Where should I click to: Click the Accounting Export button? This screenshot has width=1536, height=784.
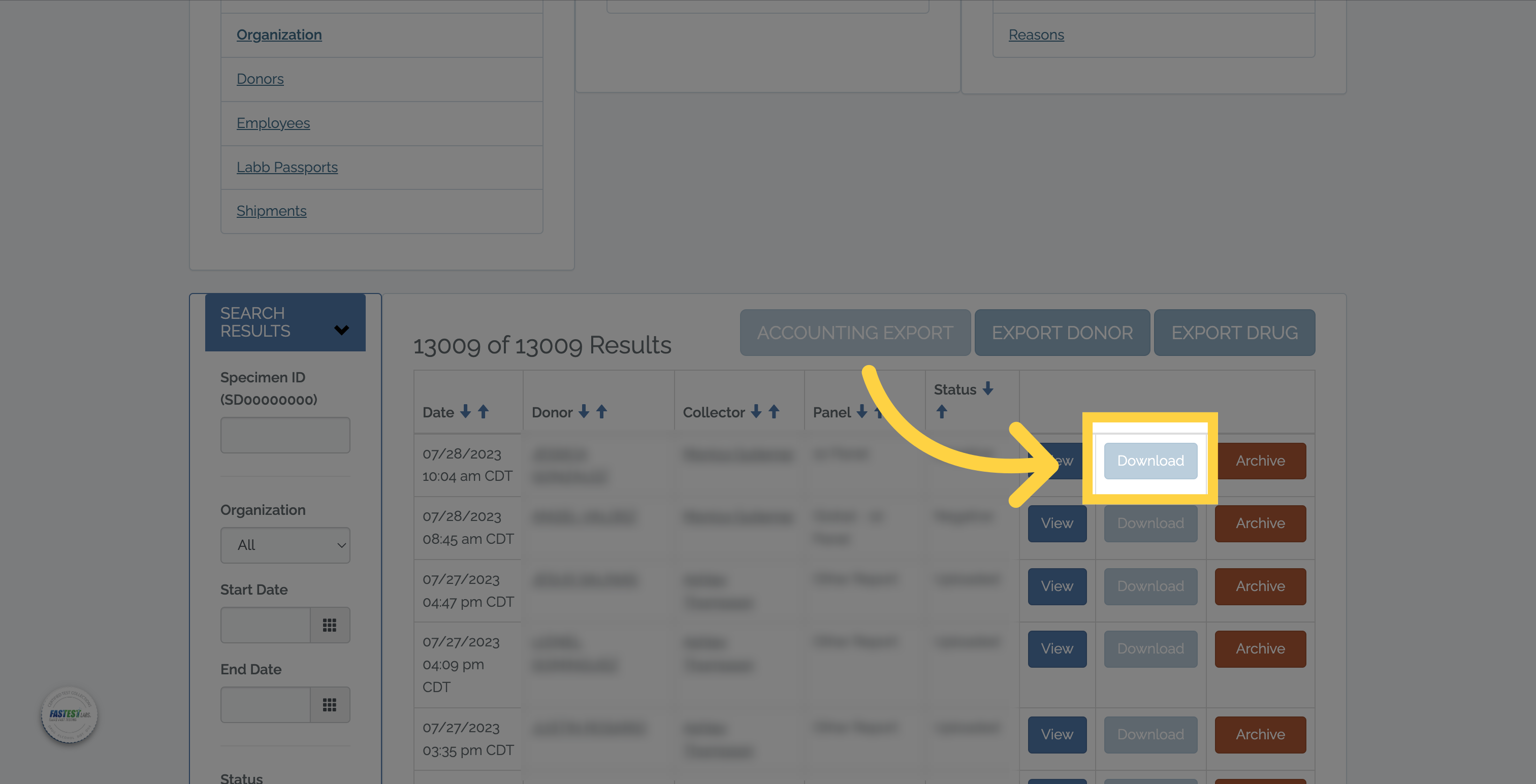coord(854,333)
